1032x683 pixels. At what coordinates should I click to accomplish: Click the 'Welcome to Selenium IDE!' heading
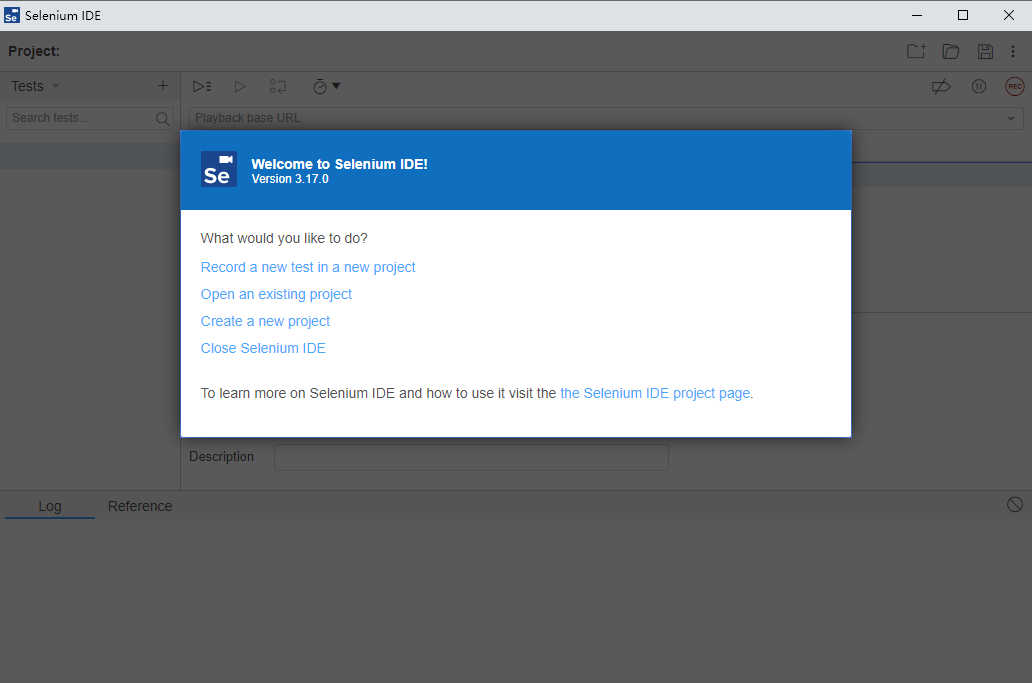coord(340,164)
